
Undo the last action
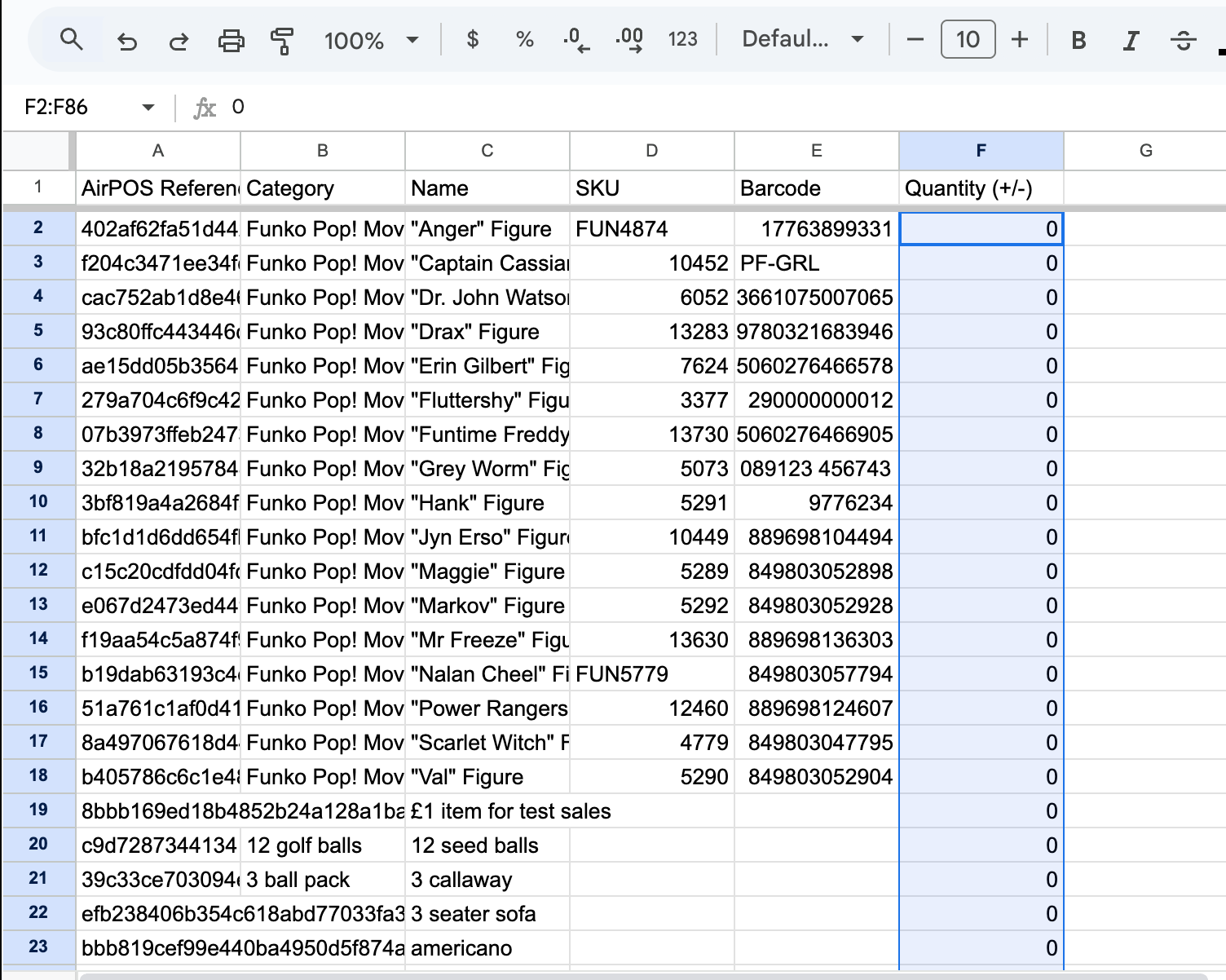pyautogui.click(x=127, y=39)
